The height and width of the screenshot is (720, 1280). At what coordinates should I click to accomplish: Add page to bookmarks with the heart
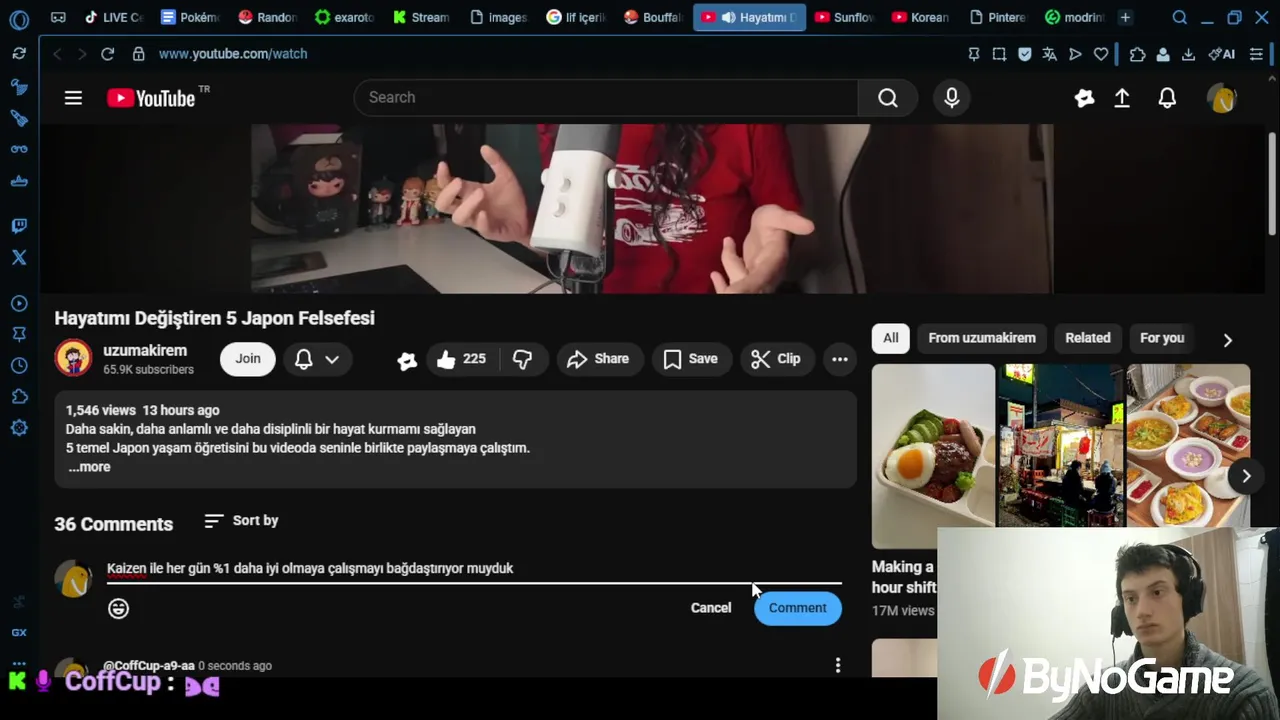[1101, 54]
